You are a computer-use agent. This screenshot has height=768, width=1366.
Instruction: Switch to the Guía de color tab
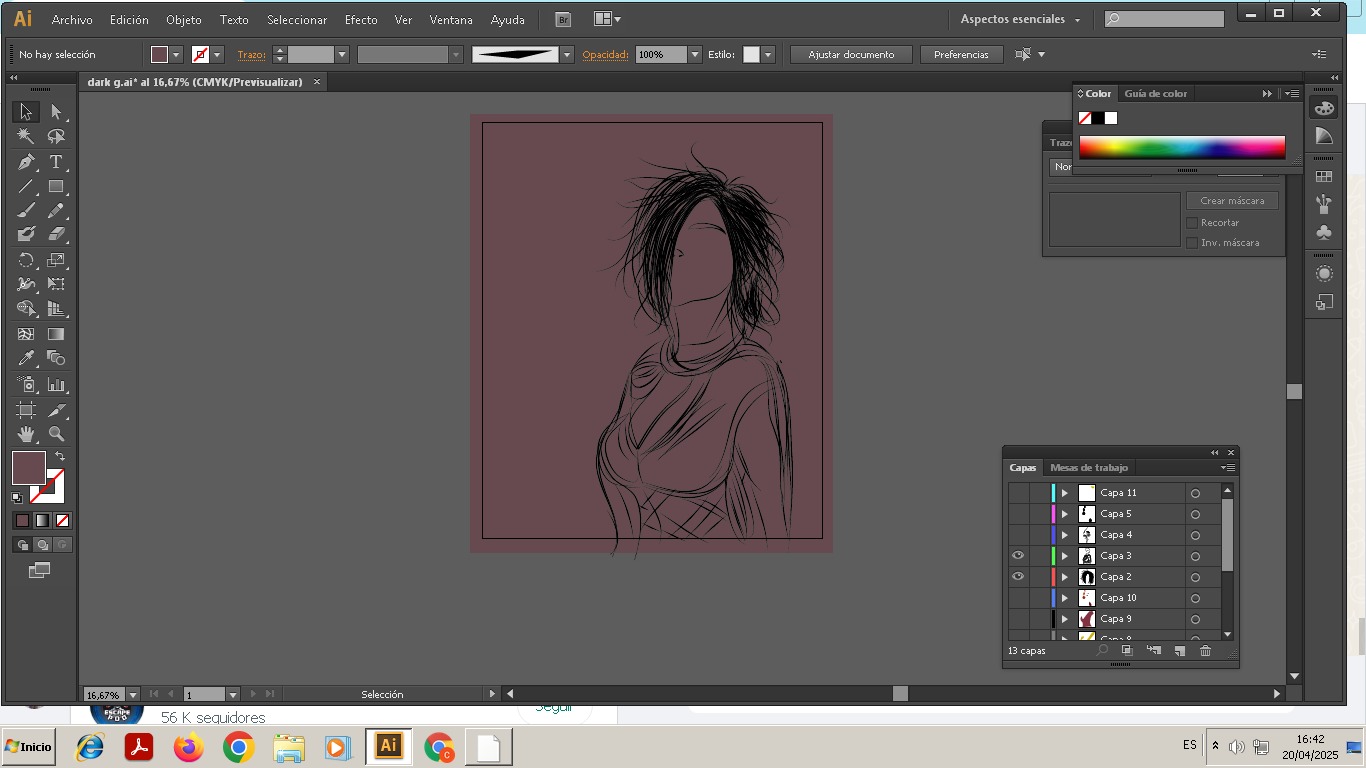[x=1156, y=94]
